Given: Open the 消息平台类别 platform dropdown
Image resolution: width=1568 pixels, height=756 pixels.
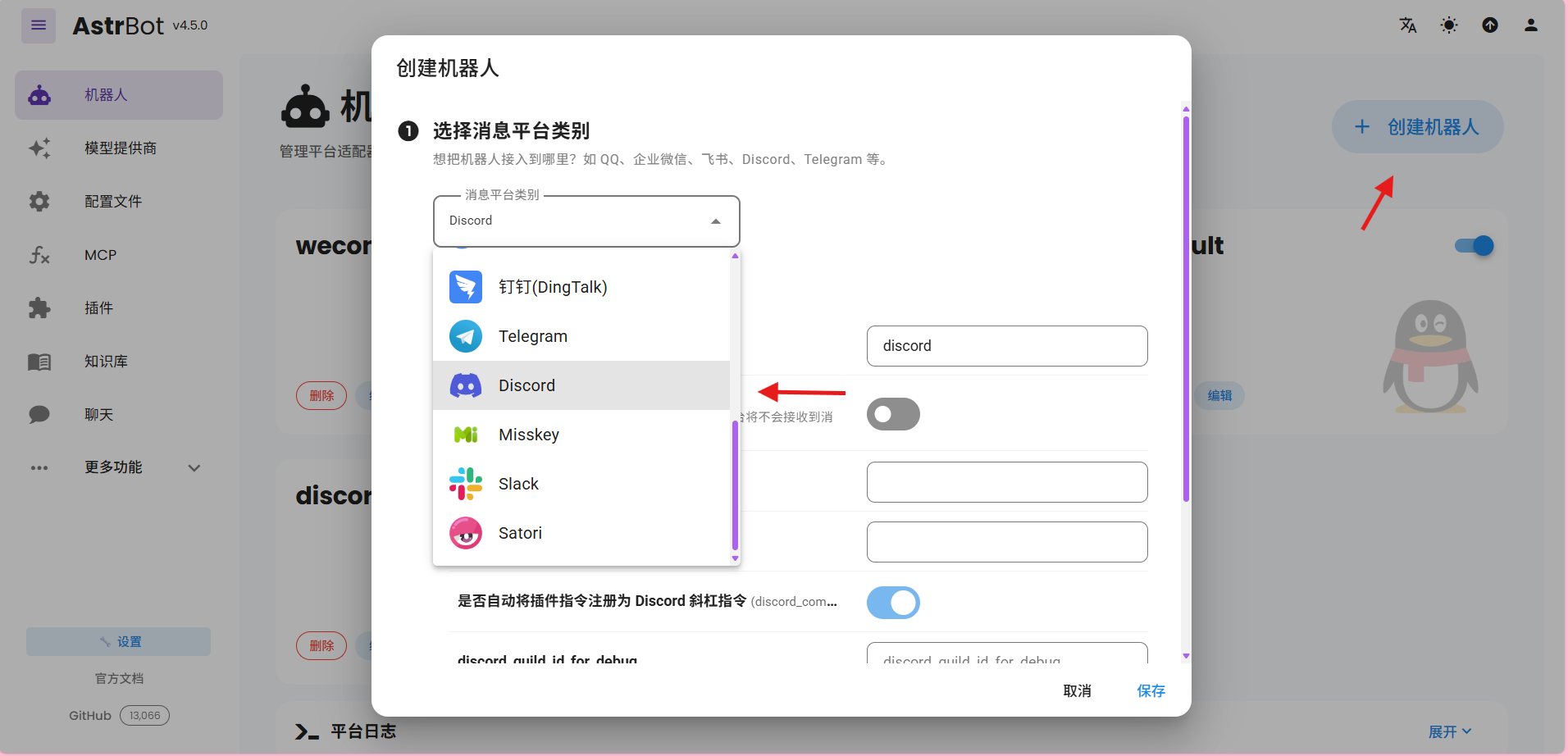Looking at the screenshot, I should [x=586, y=221].
